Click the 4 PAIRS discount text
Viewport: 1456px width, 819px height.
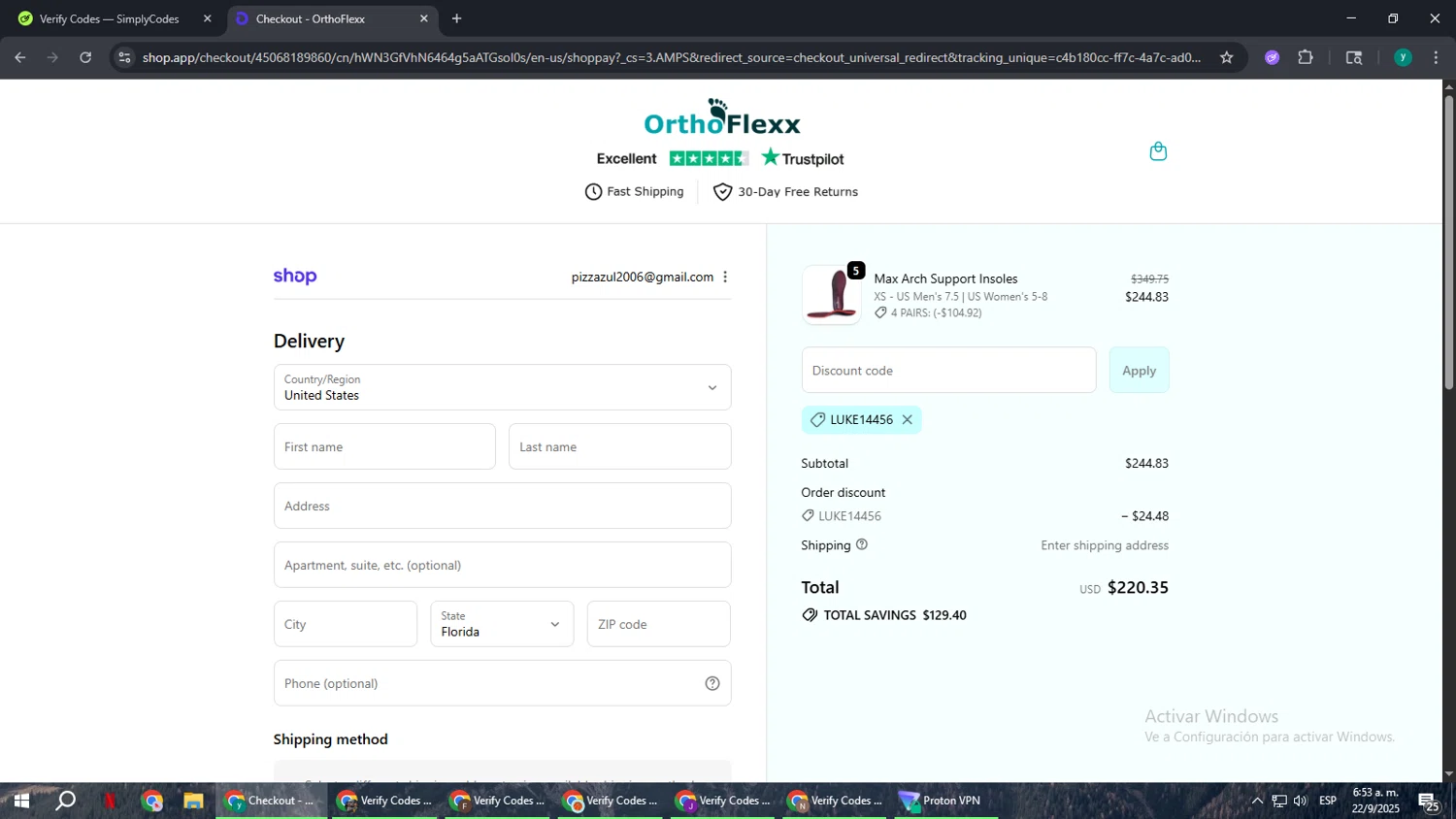937,312
